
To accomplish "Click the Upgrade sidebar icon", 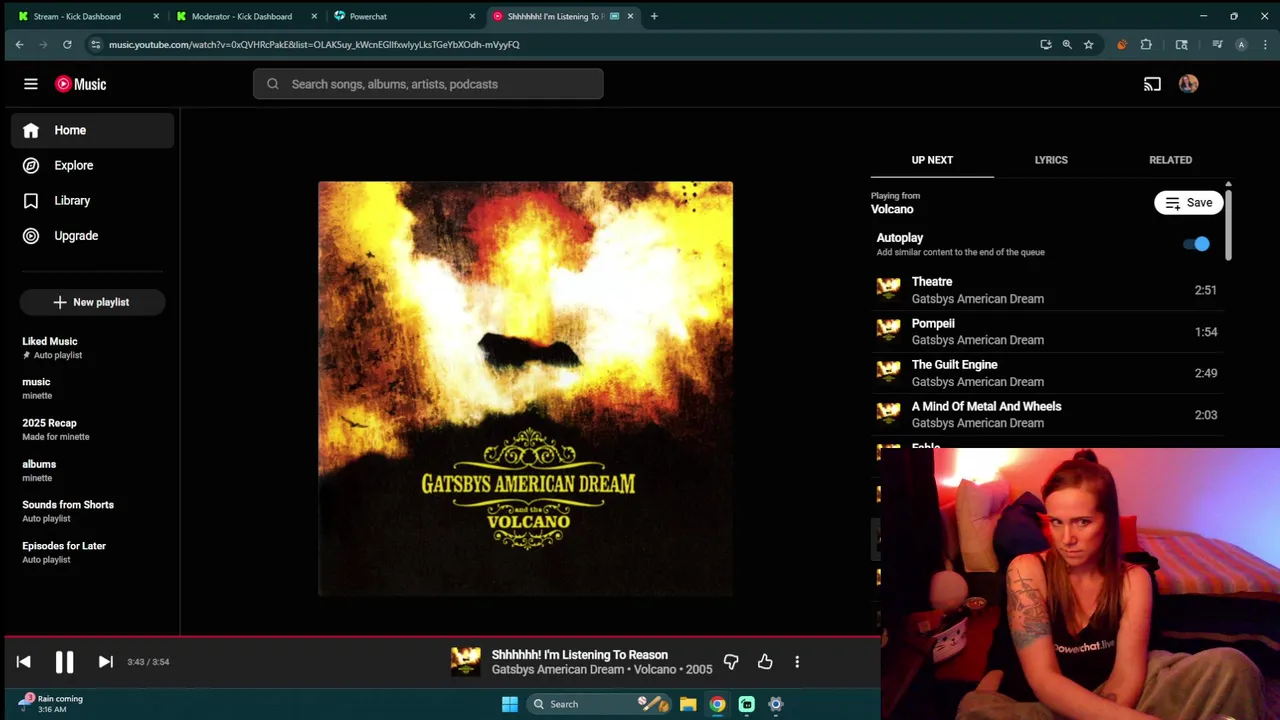I will 31,236.
